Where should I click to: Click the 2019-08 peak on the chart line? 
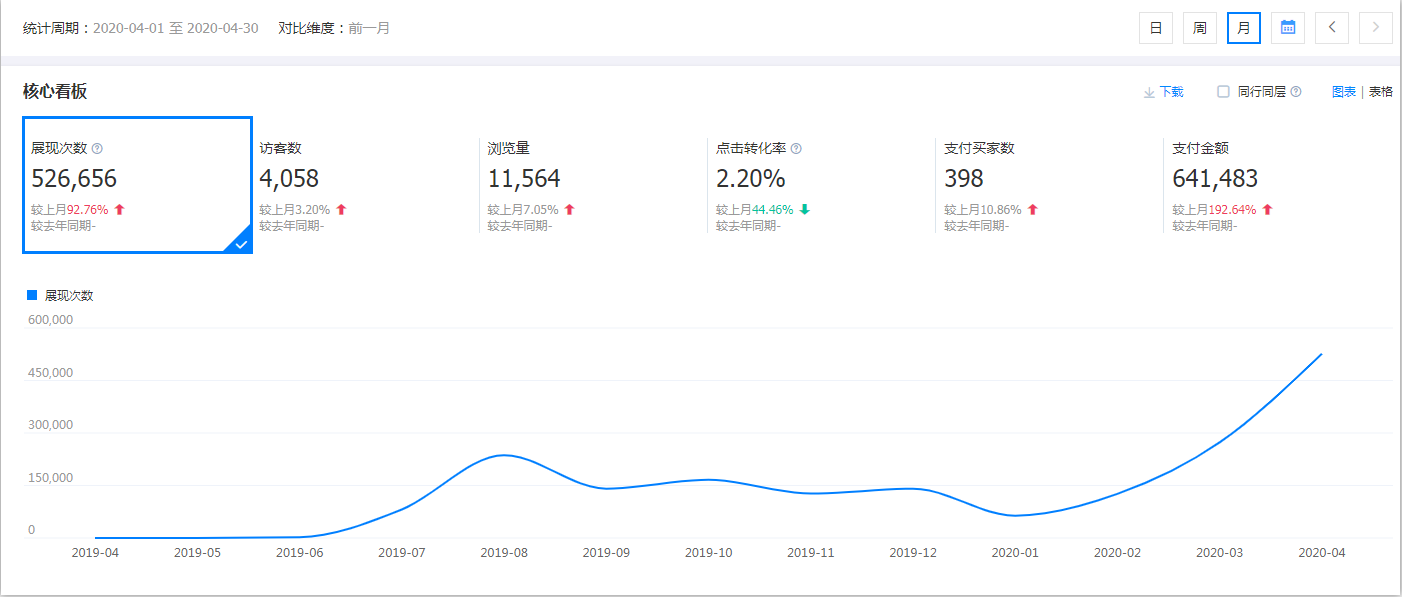pos(505,455)
